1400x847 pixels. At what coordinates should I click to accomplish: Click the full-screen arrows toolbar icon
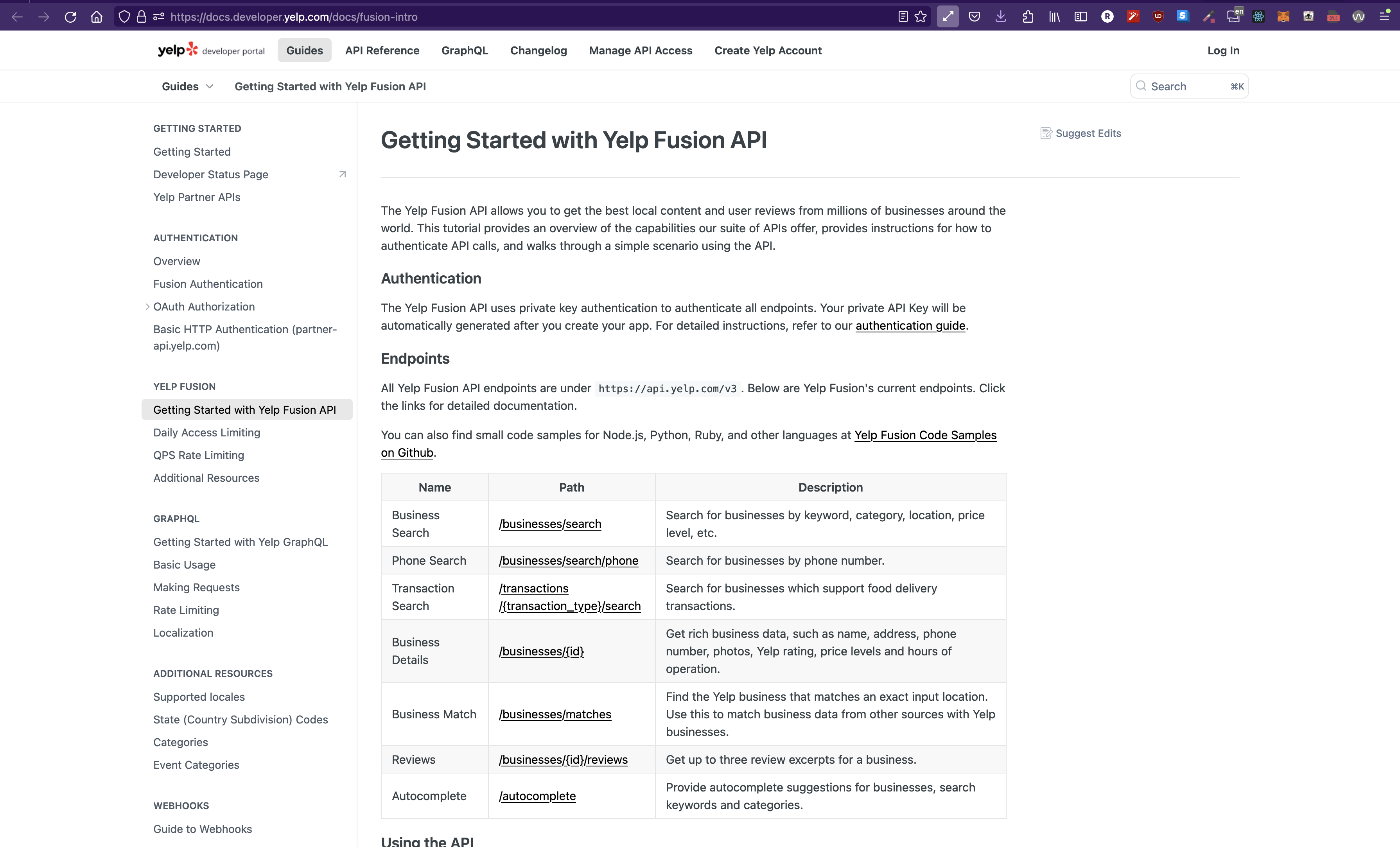coord(948,17)
